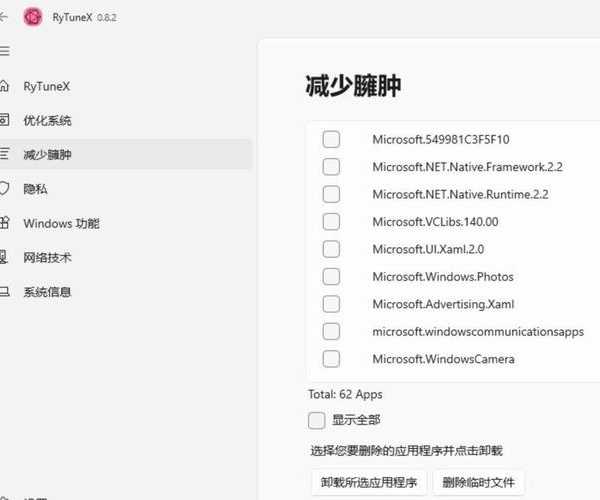The image size is (600, 500).
Task: Click the pink RyTuneX logo icon
Action: [33, 17]
